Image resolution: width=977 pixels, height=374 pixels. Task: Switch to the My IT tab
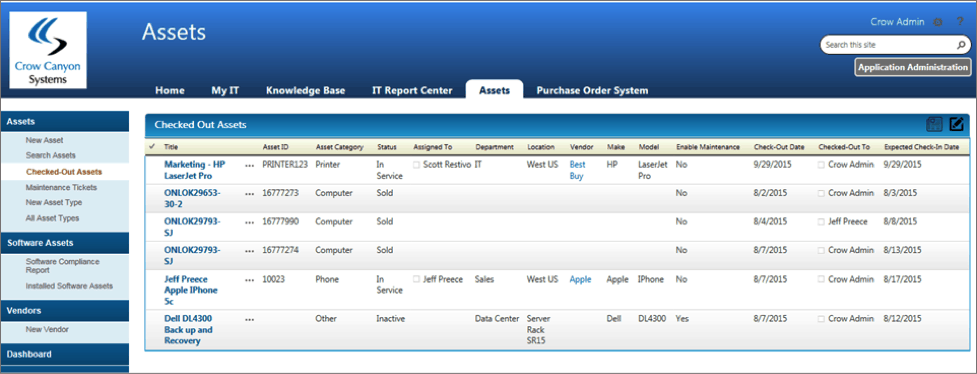pos(225,90)
